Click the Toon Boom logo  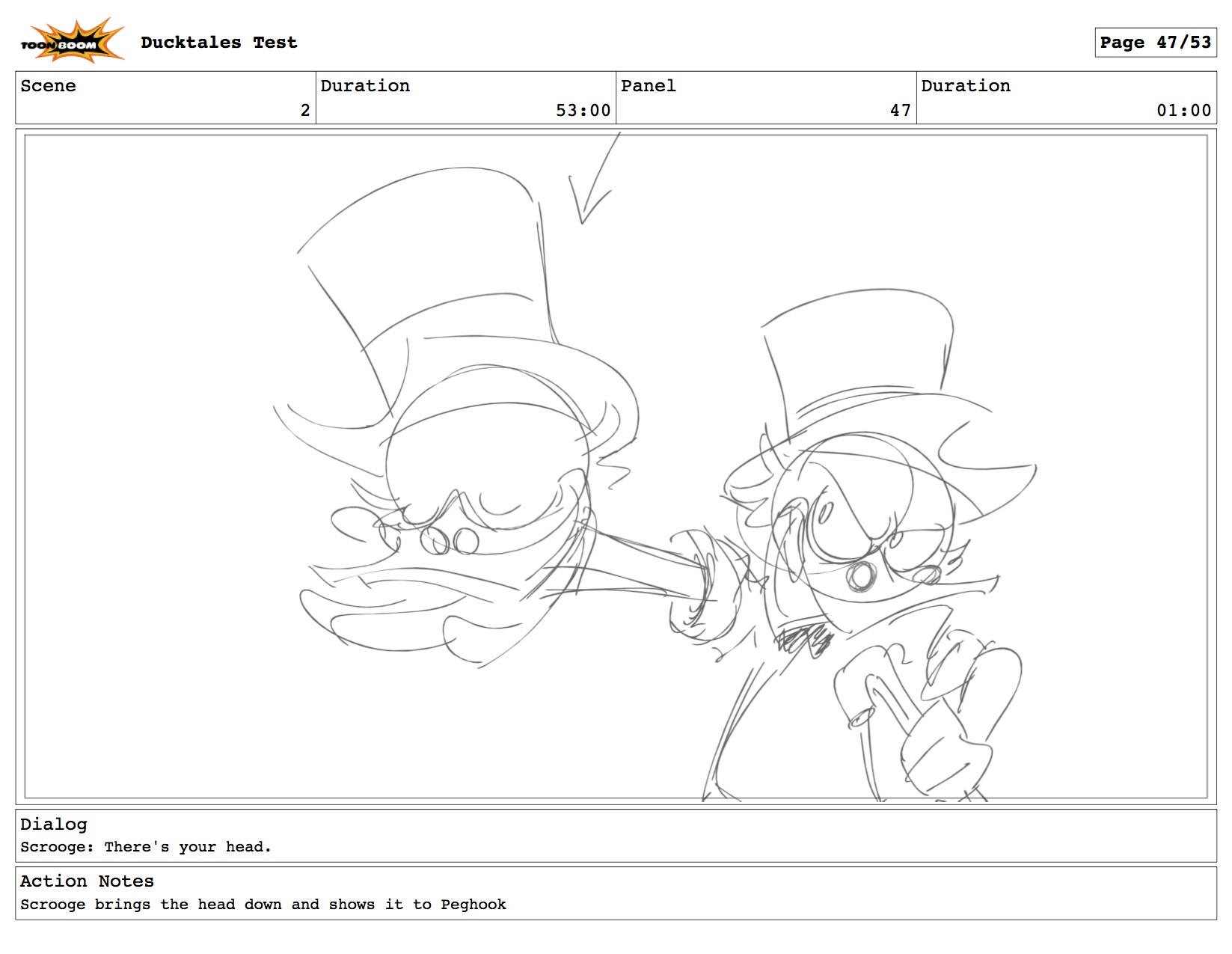tap(71, 41)
